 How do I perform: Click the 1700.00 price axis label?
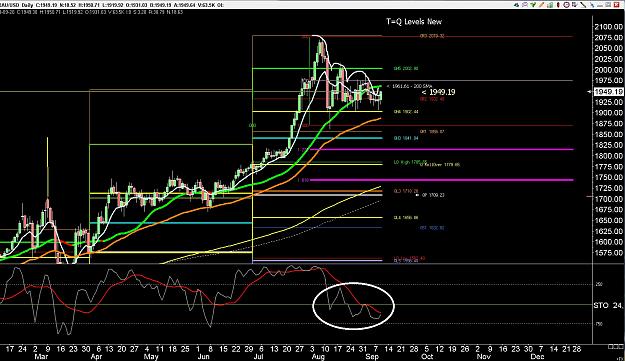click(608, 199)
